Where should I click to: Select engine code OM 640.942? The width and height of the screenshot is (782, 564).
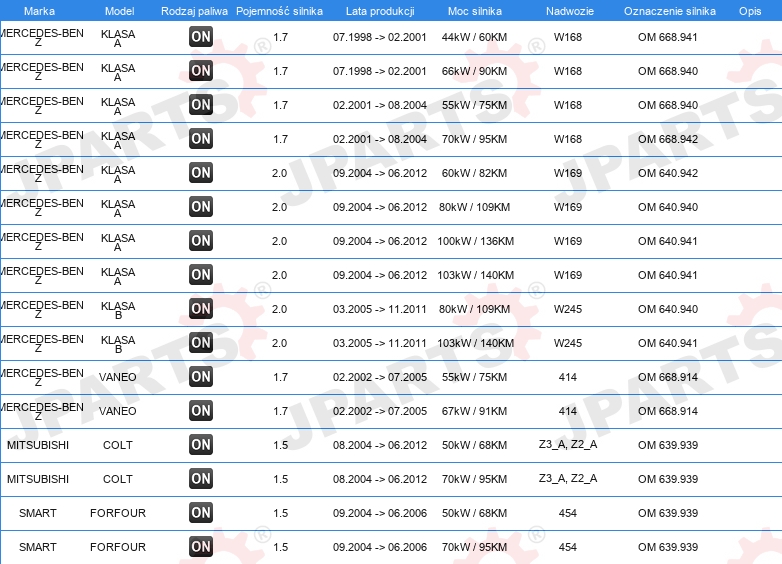[668, 173]
